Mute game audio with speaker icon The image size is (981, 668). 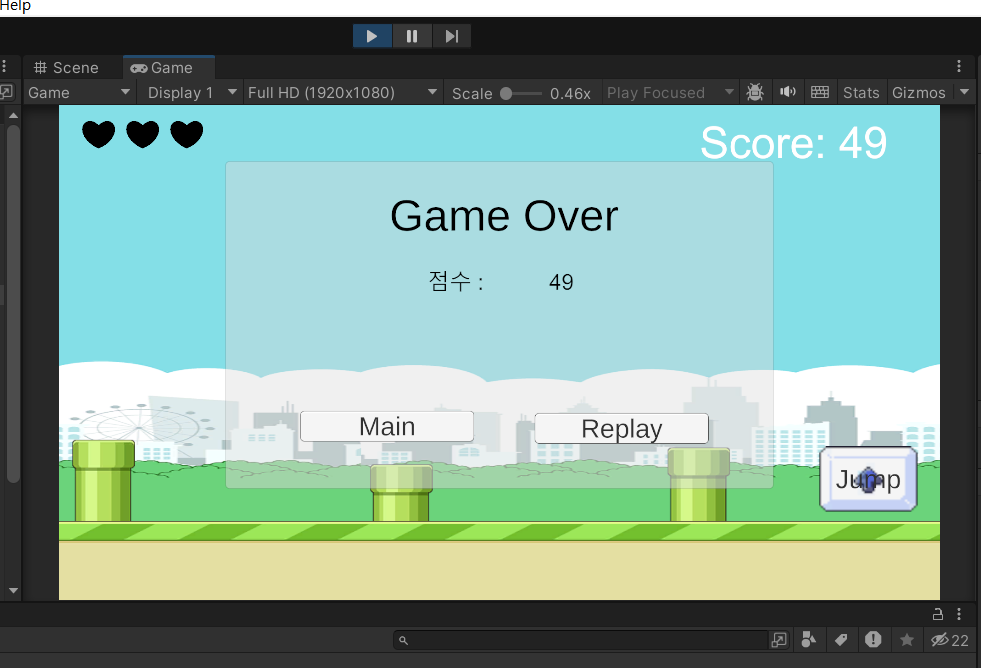[788, 93]
